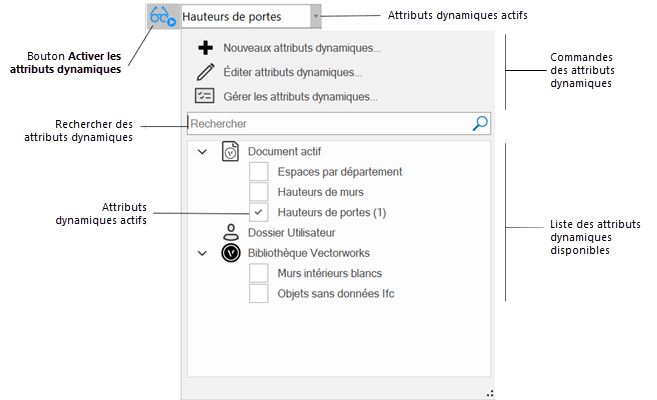Image resolution: width=657 pixels, height=400 pixels.
Task: Choose Nouveaux attributs dynamiques... command
Action: click(301, 48)
